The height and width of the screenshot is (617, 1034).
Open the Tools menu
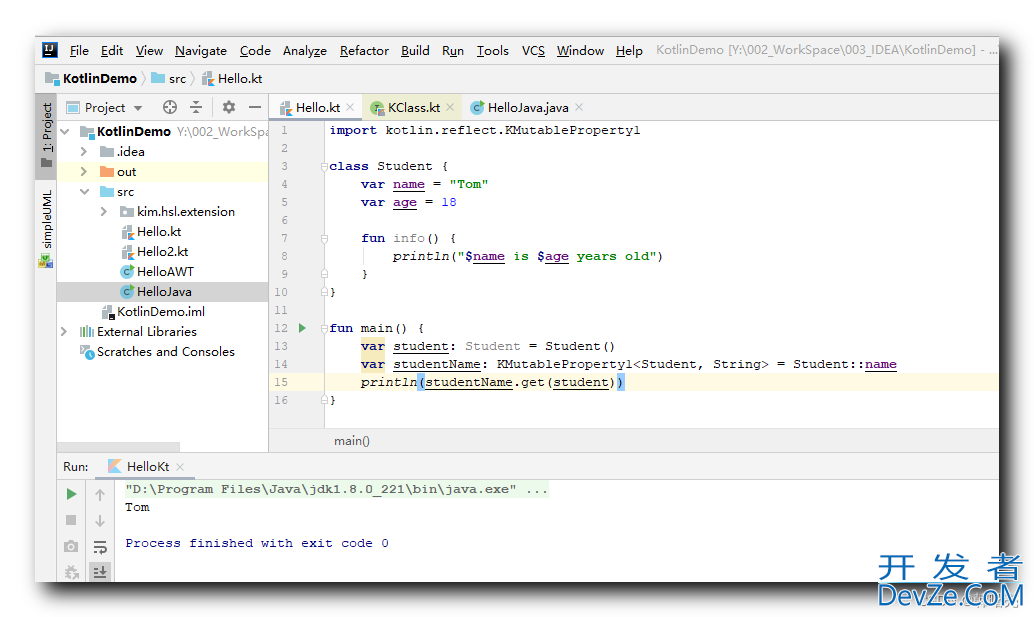pyautogui.click(x=493, y=51)
